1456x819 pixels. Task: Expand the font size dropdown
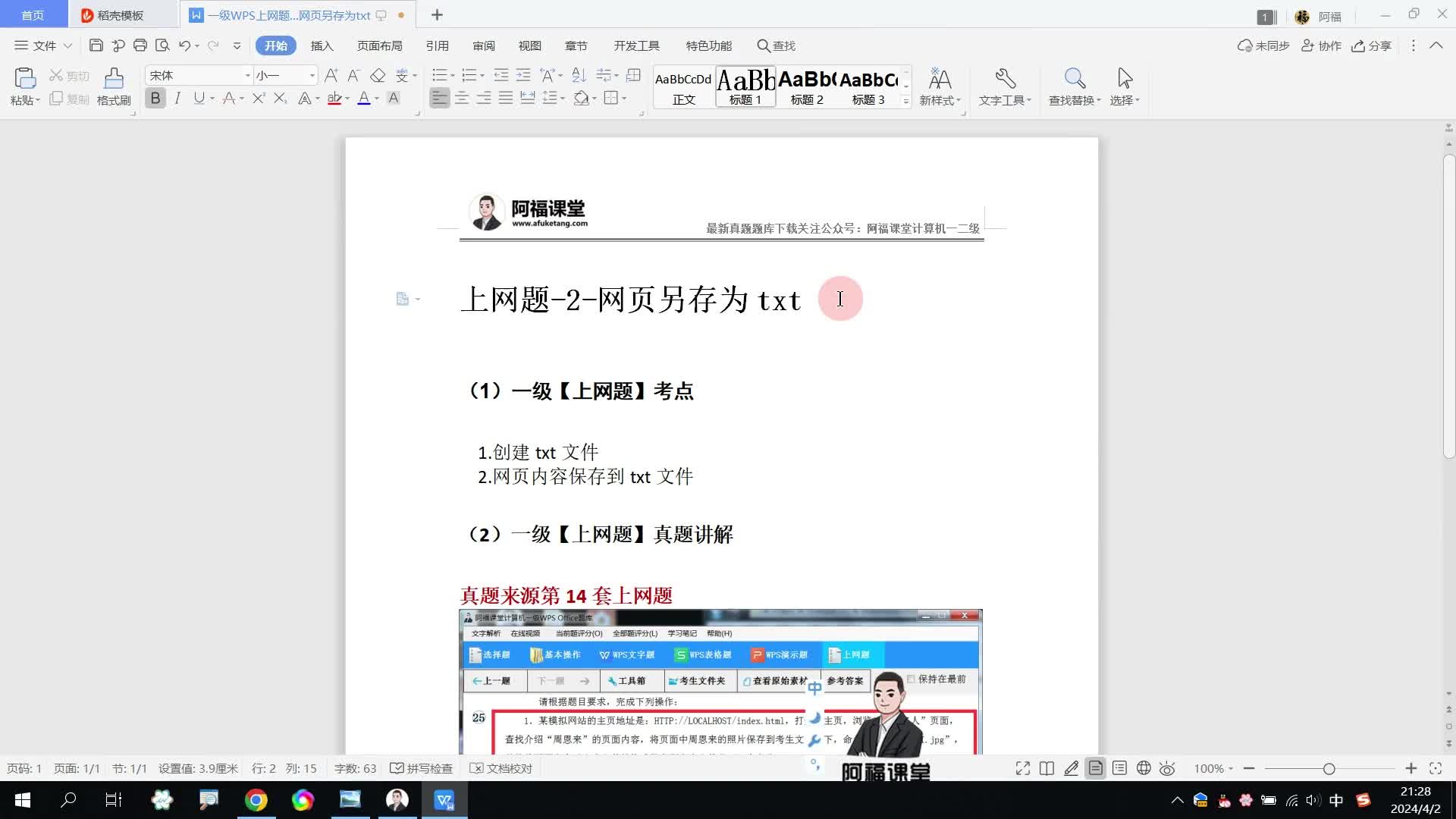tap(312, 75)
